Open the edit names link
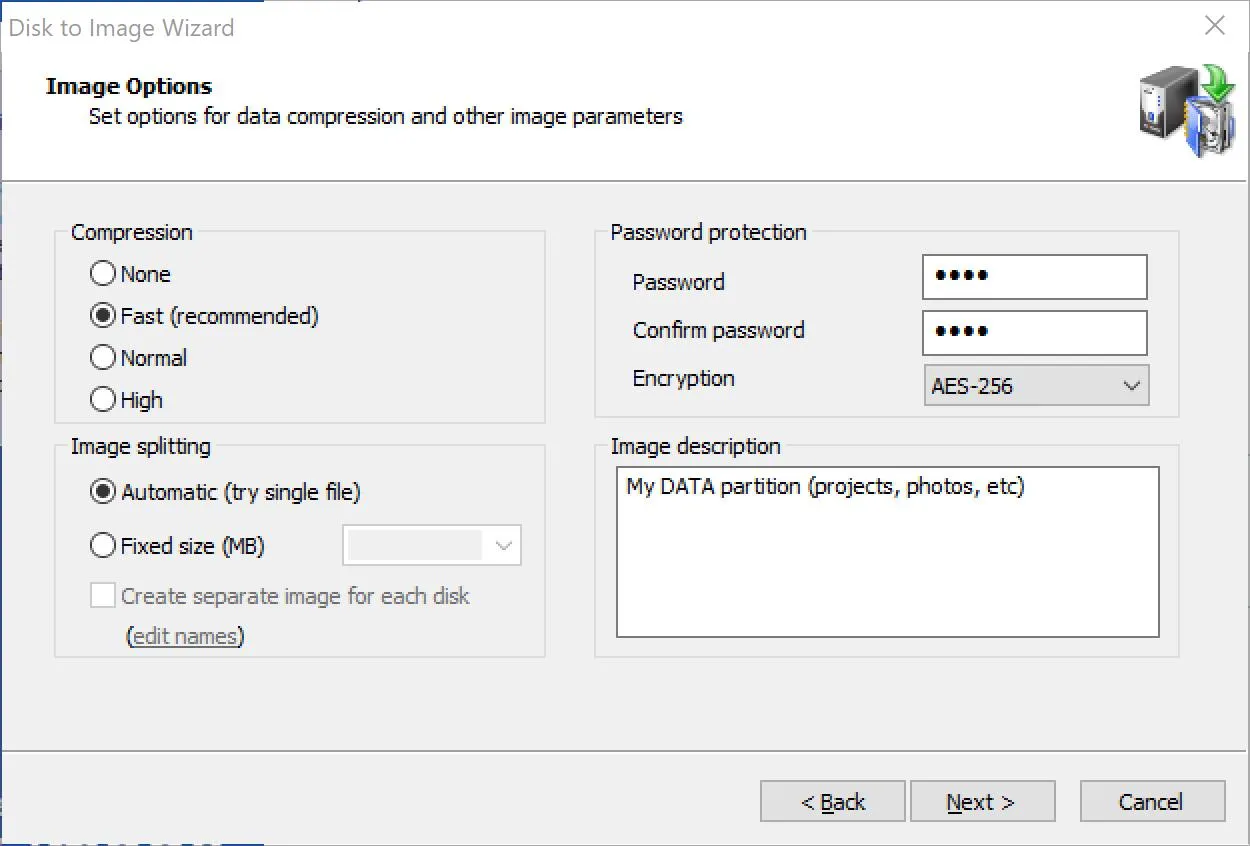The image size is (1250, 846). [185, 636]
